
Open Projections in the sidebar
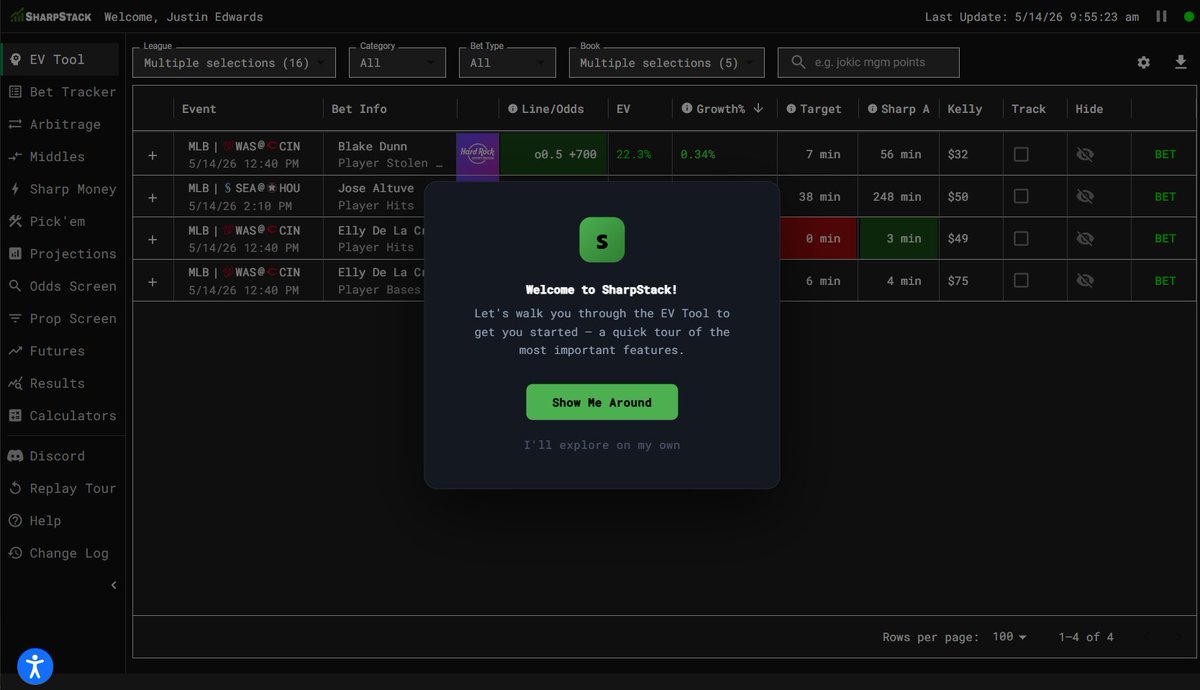[60, 254]
